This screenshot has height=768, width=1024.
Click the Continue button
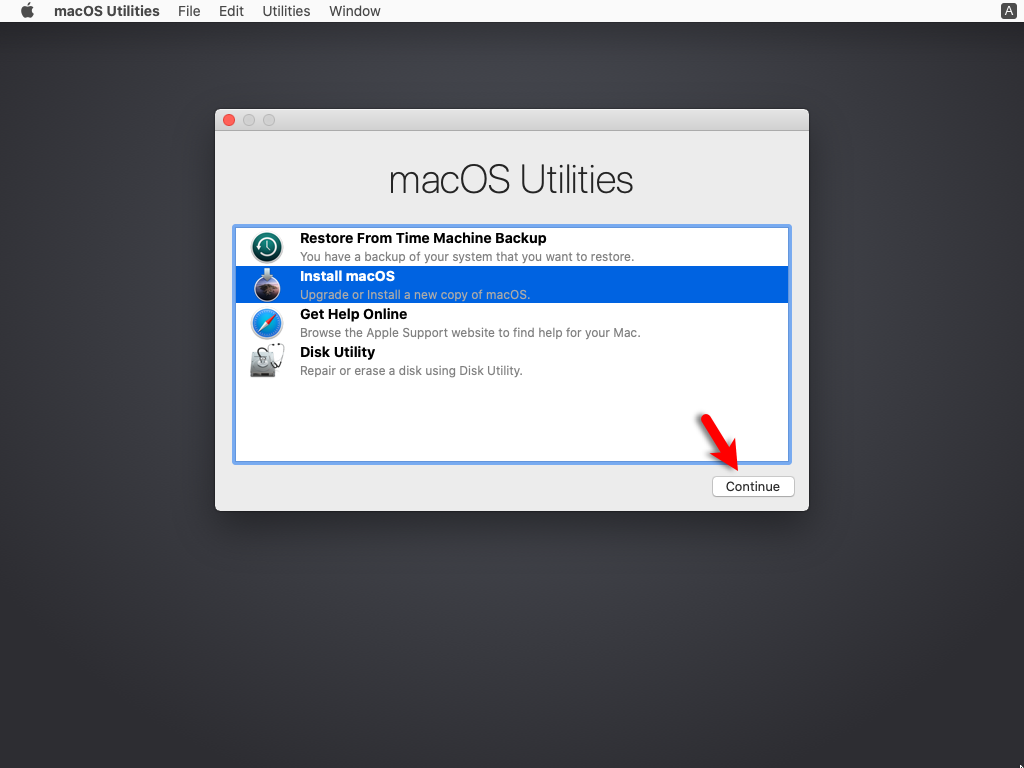pos(753,487)
